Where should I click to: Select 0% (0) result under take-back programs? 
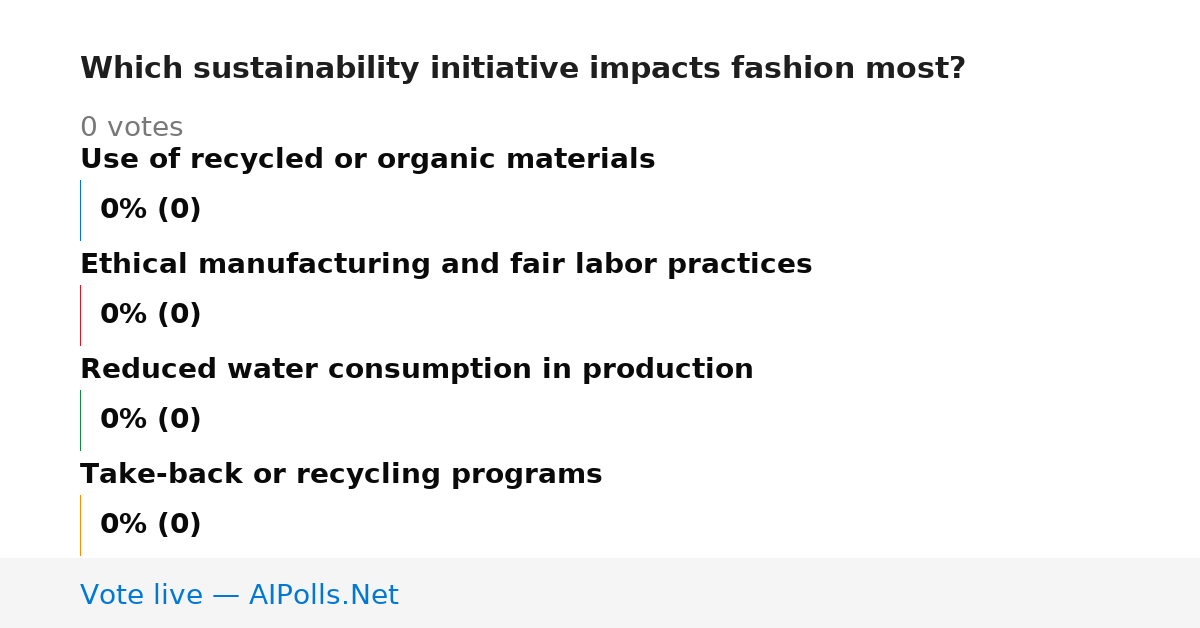[150, 525]
